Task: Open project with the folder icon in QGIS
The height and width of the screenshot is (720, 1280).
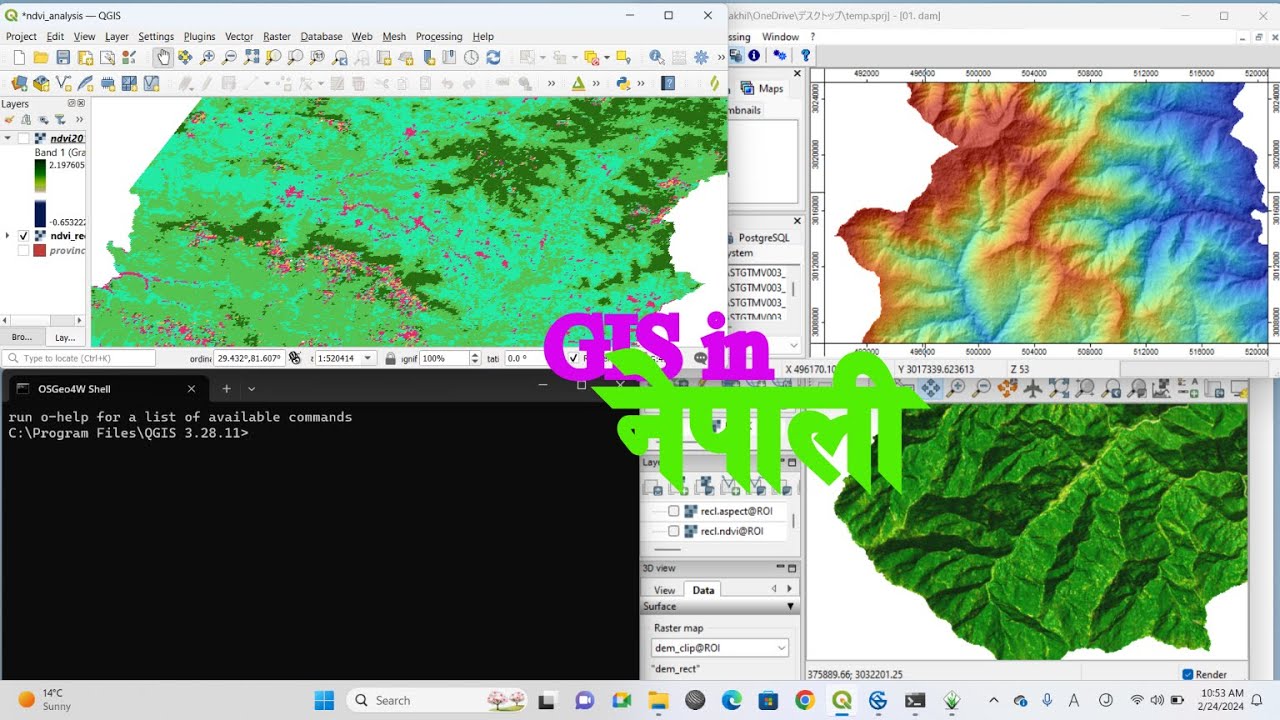Action: tap(41, 58)
